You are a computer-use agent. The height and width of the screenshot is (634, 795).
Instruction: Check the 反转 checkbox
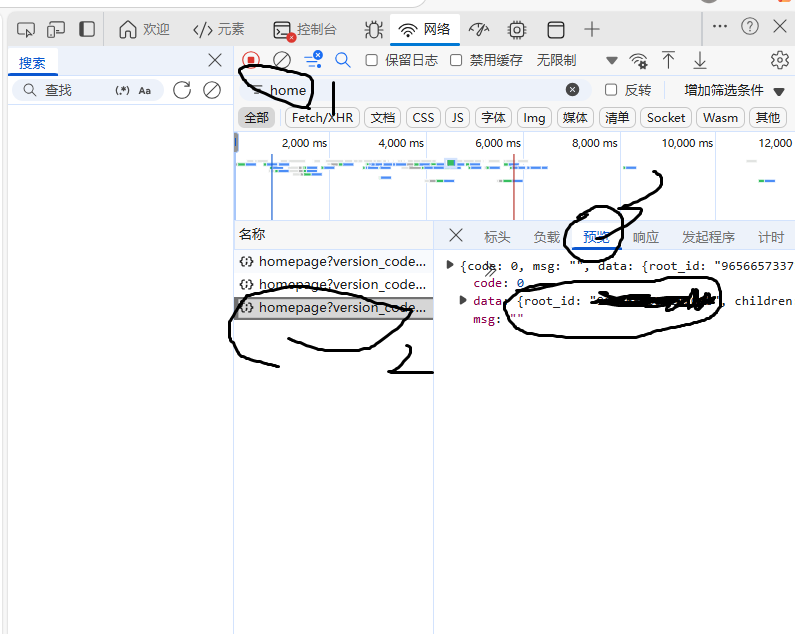[611, 90]
